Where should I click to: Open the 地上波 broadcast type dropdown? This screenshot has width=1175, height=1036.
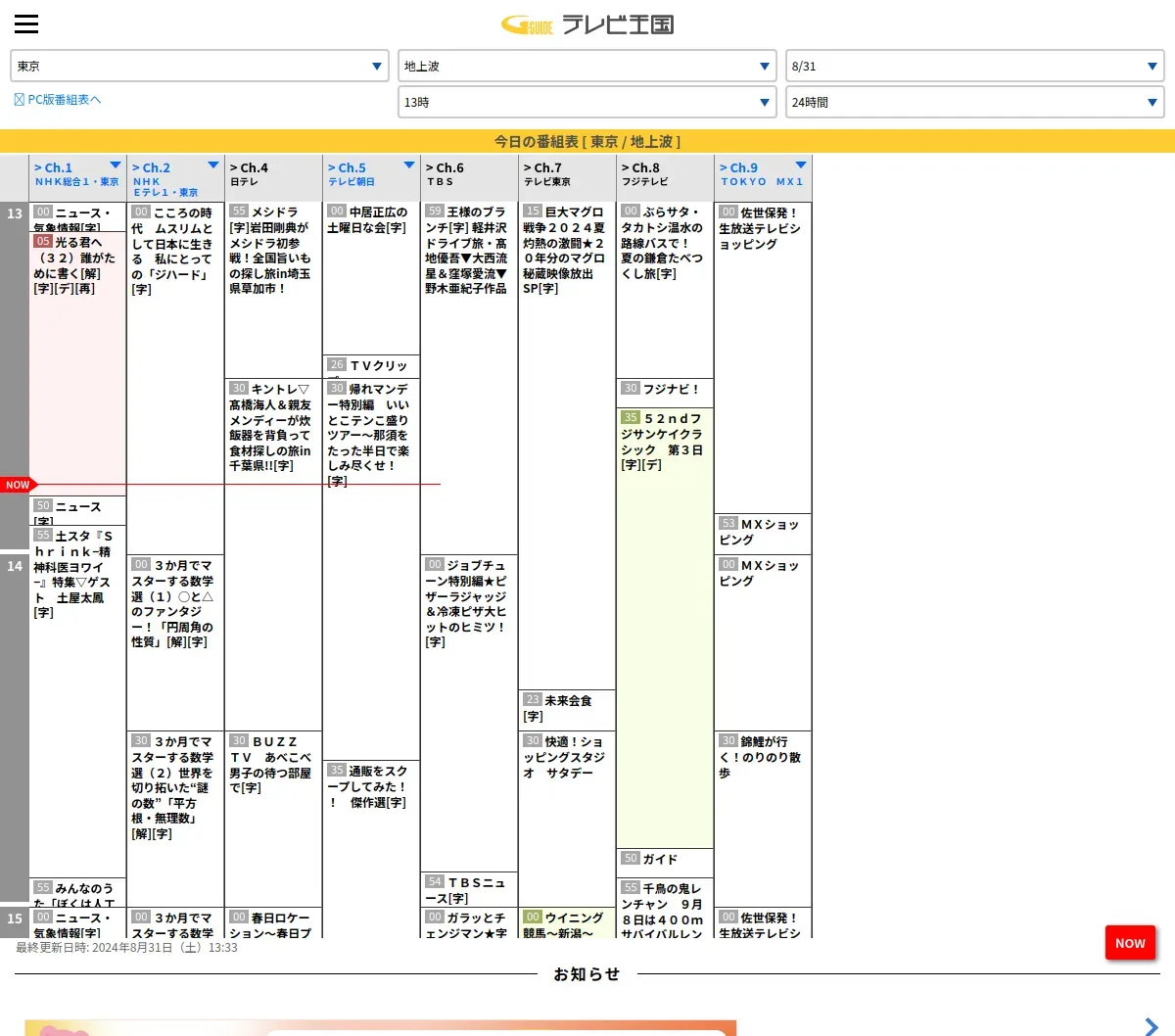[587, 66]
